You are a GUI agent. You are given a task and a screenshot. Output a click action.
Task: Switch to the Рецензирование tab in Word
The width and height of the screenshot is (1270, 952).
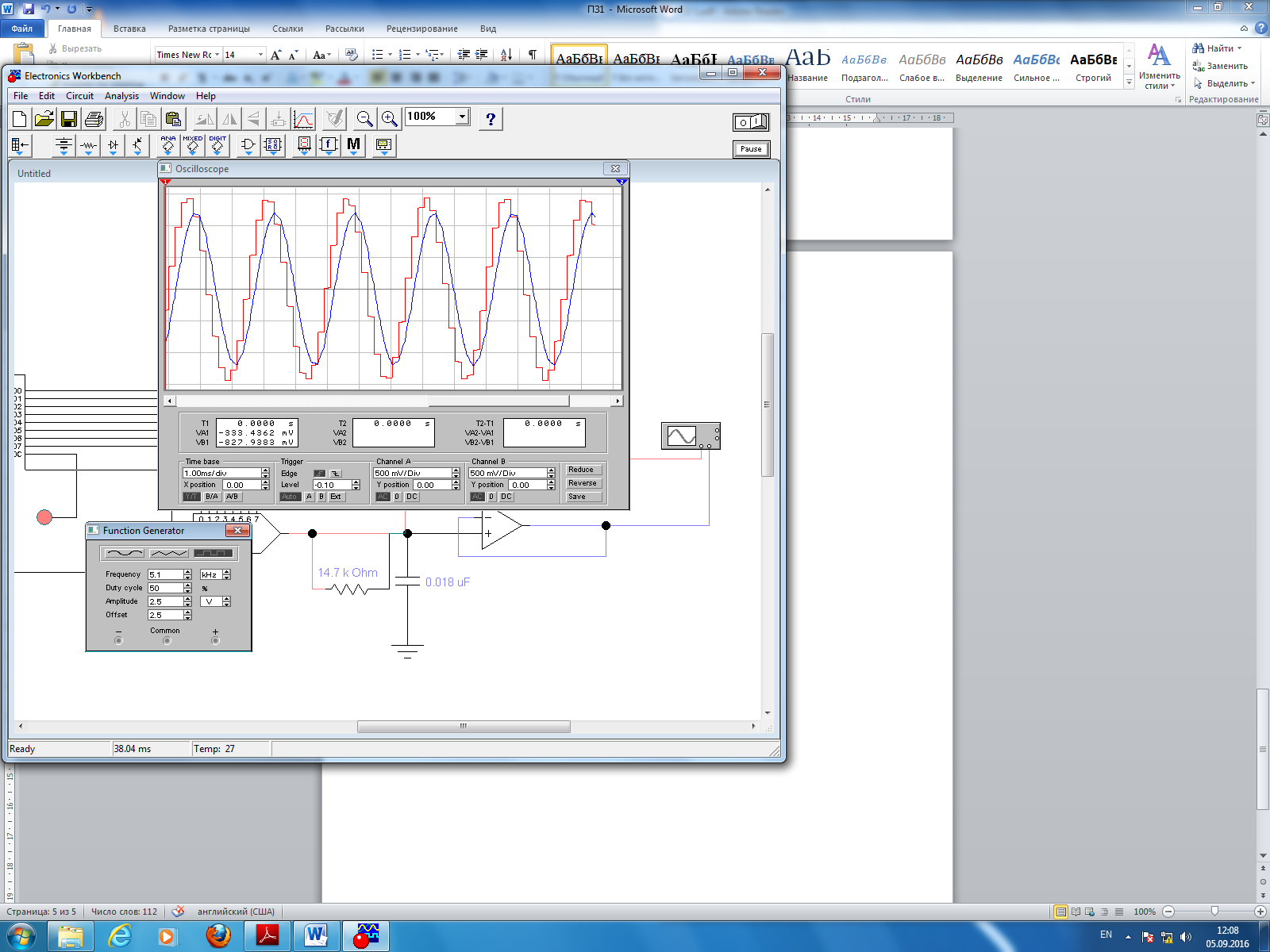(422, 29)
